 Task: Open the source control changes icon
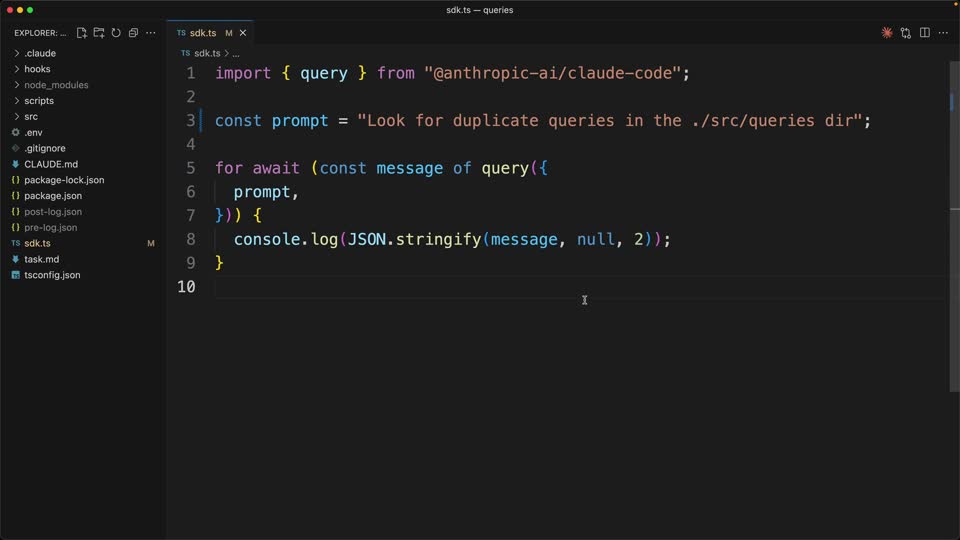click(x=906, y=33)
